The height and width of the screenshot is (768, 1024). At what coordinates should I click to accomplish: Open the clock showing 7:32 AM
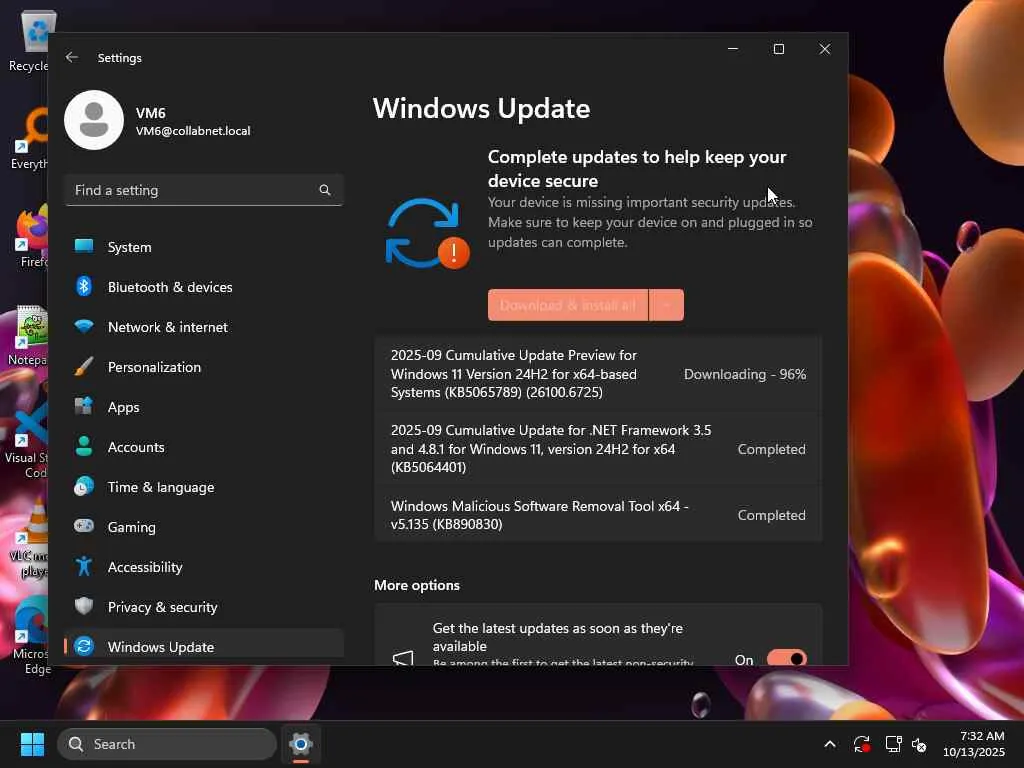point(974,744)
